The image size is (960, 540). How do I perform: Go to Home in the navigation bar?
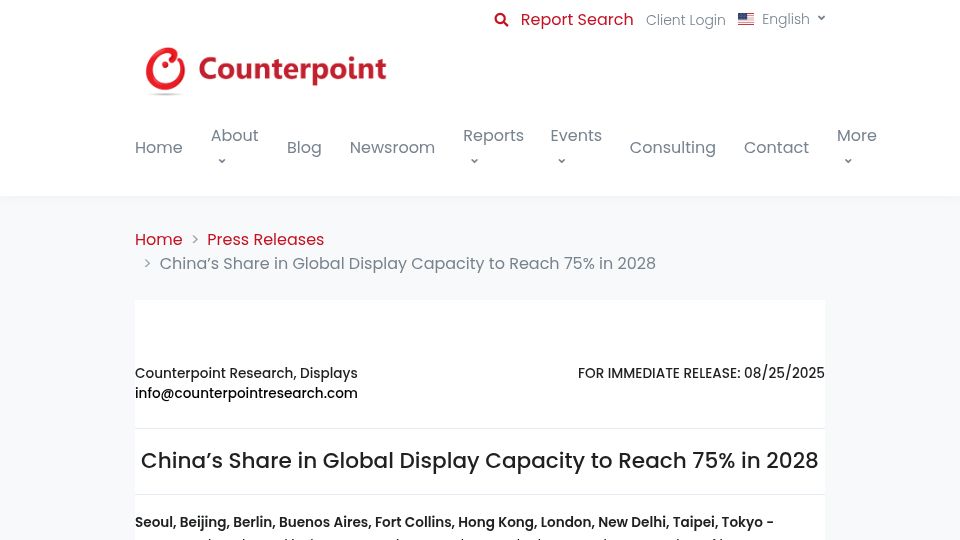[x=159, y=148]
